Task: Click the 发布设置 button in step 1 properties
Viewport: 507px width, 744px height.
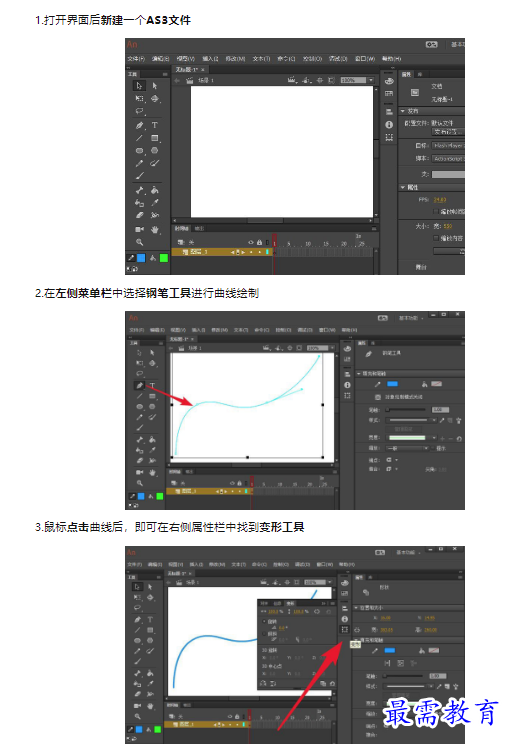Action: (448, 131)
